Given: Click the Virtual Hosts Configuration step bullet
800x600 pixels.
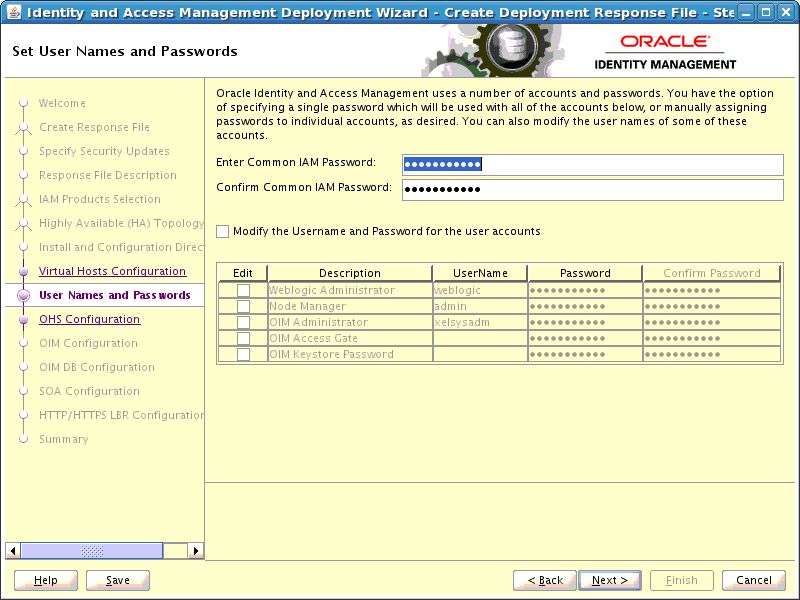Looking at the screenshot, I should pyautogui.click(x=23, y=271).
